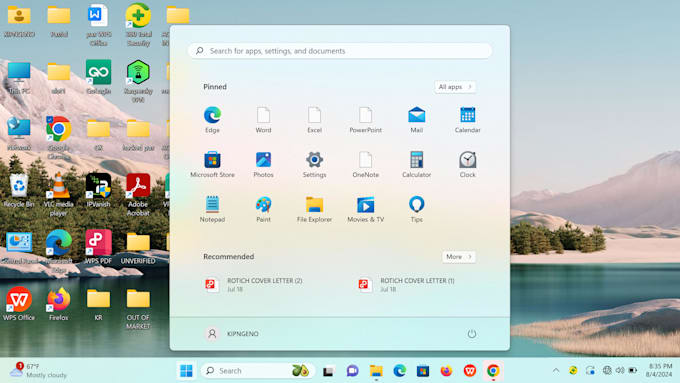The image size is (680, 383).
Task: Open Firefox from the taskbar
Action: tap(446, 371)
